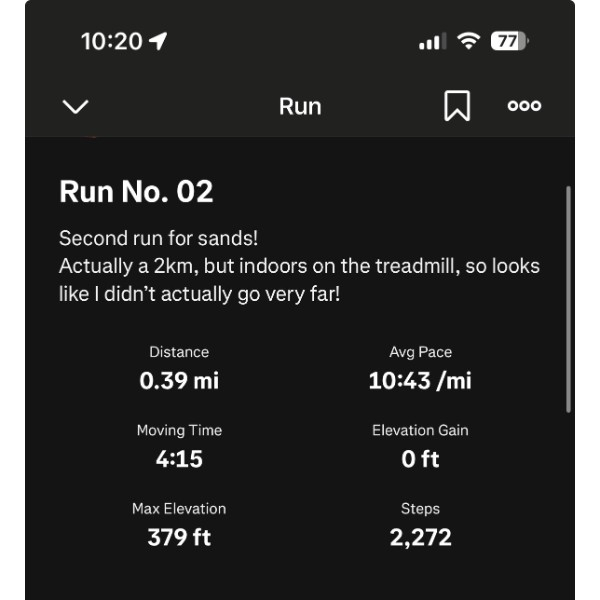Select the Run header title

click(x=300, y=106)
